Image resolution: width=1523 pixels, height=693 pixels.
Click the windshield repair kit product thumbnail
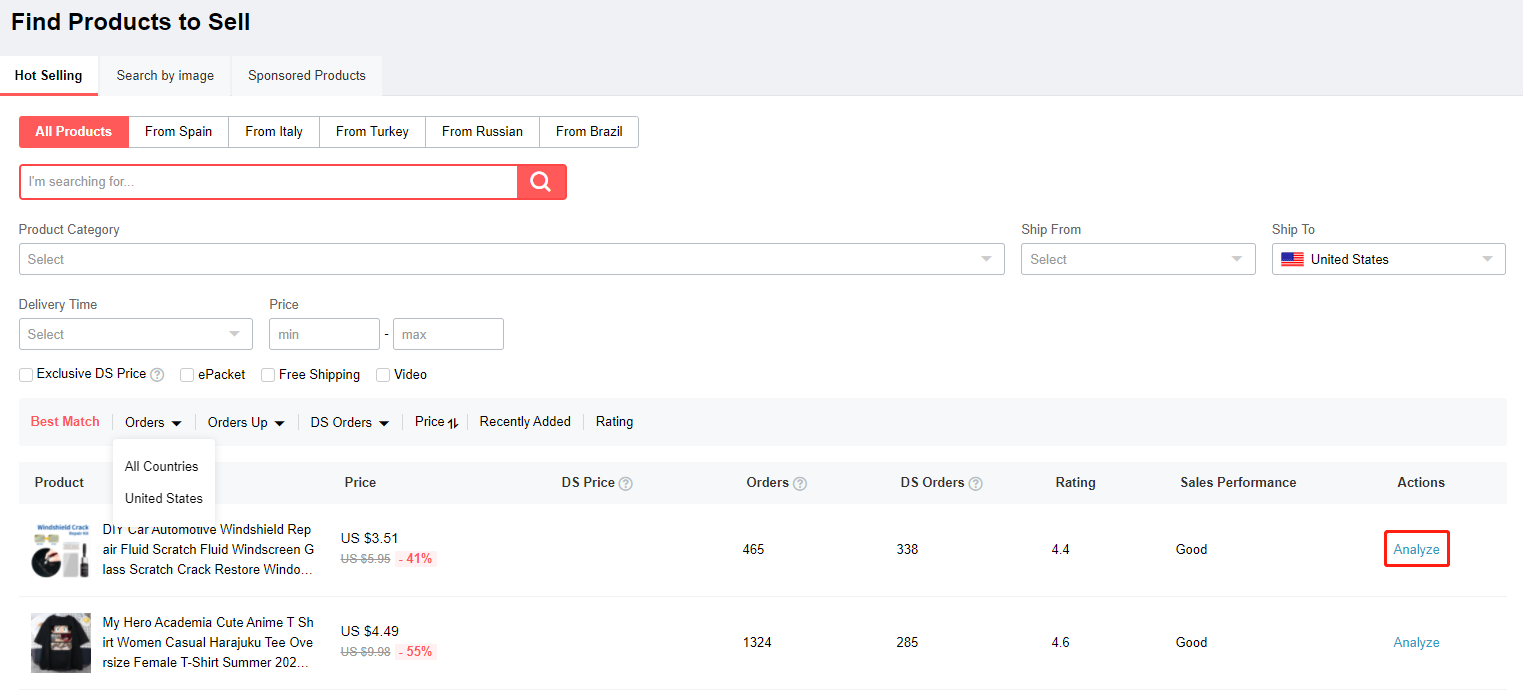[x=61, y=550]
